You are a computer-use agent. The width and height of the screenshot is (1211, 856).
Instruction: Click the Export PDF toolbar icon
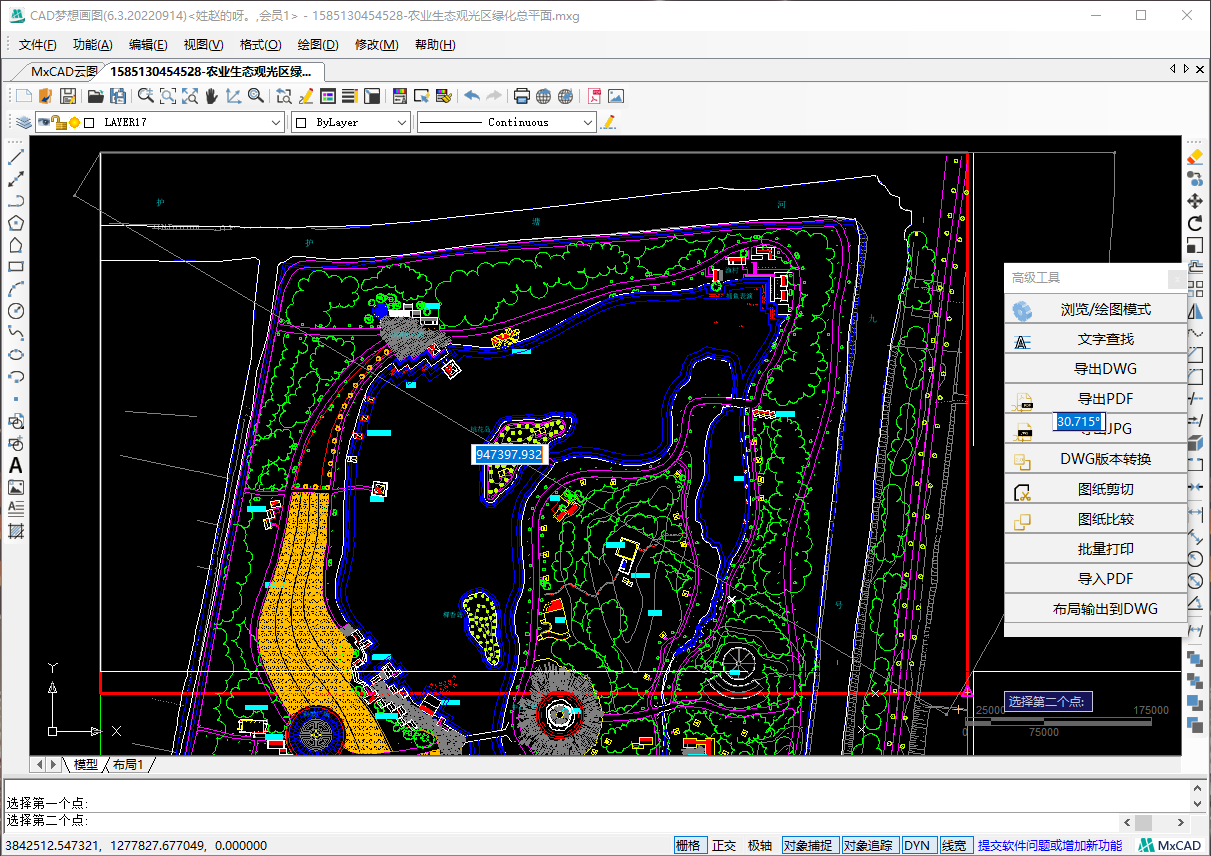(x=594, y=96)
